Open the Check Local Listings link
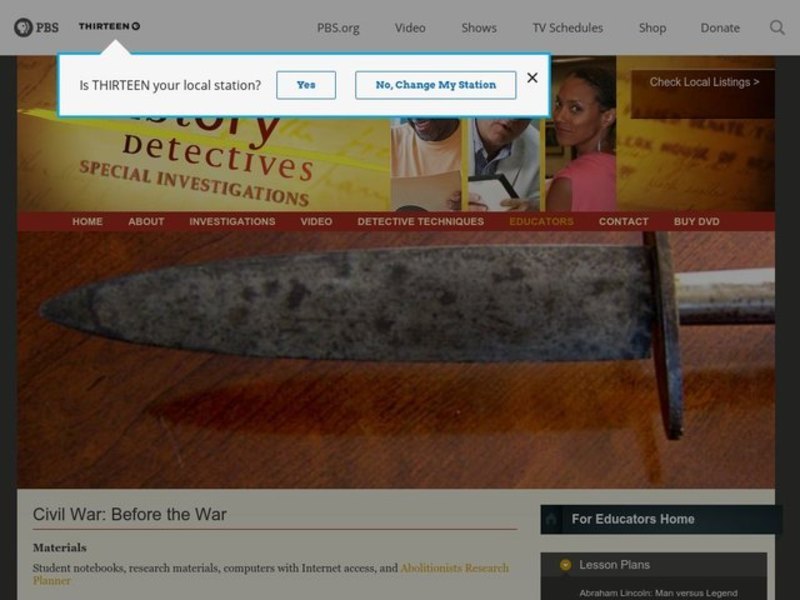Screen dimensions: 800x600 point(704,82)
